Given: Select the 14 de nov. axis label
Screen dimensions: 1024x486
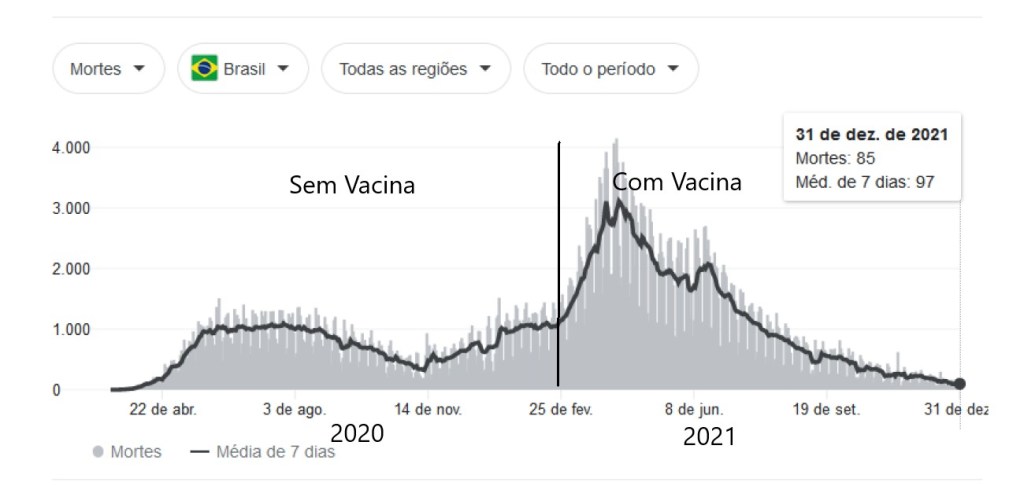Looking at the screenshot, I should [x=427, y=409].
